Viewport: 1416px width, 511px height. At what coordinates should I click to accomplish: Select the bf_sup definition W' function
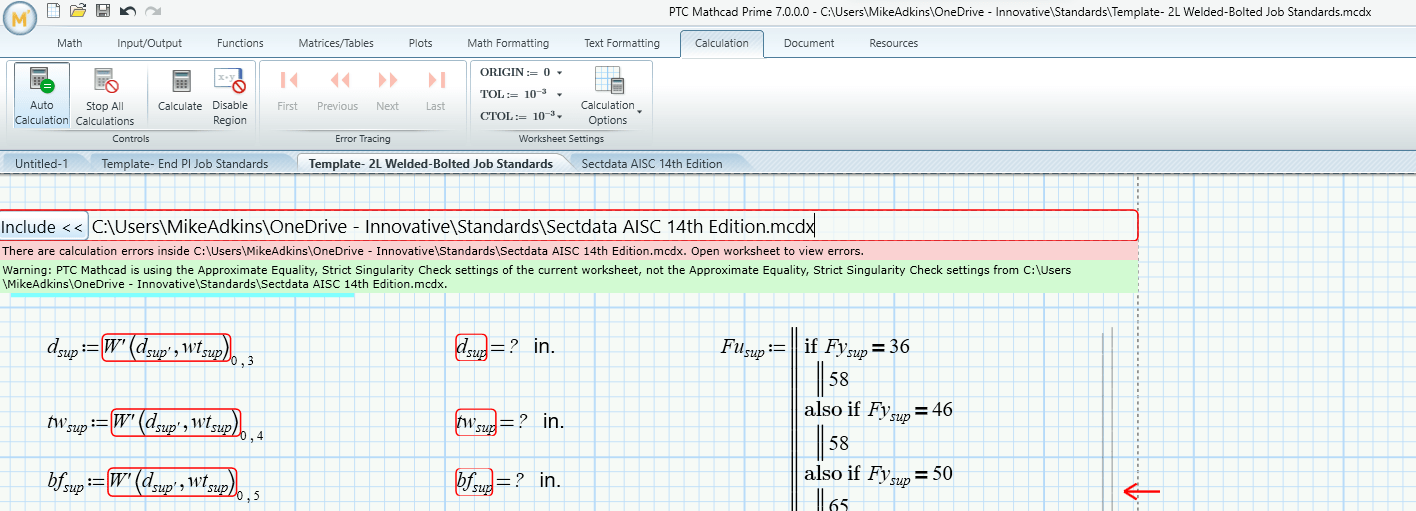171,482
